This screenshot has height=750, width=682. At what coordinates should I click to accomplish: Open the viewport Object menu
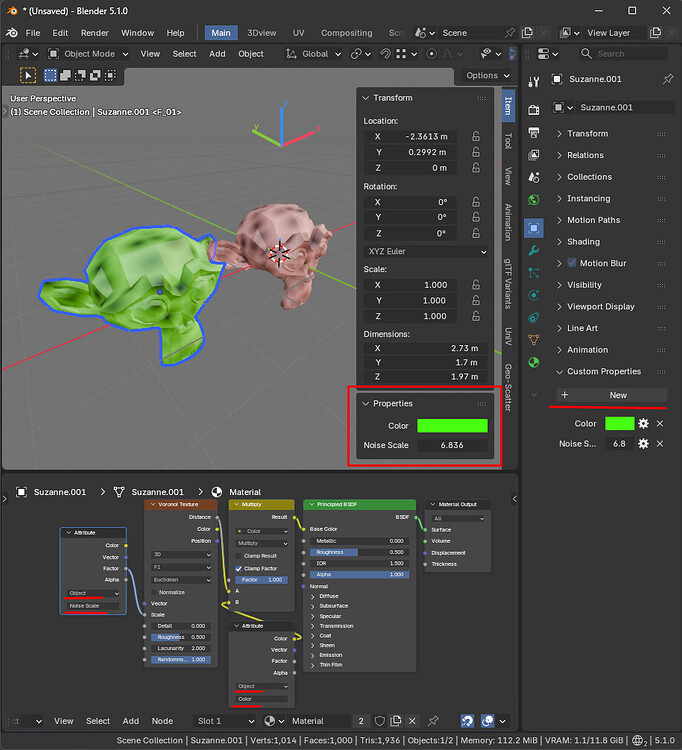251,54
